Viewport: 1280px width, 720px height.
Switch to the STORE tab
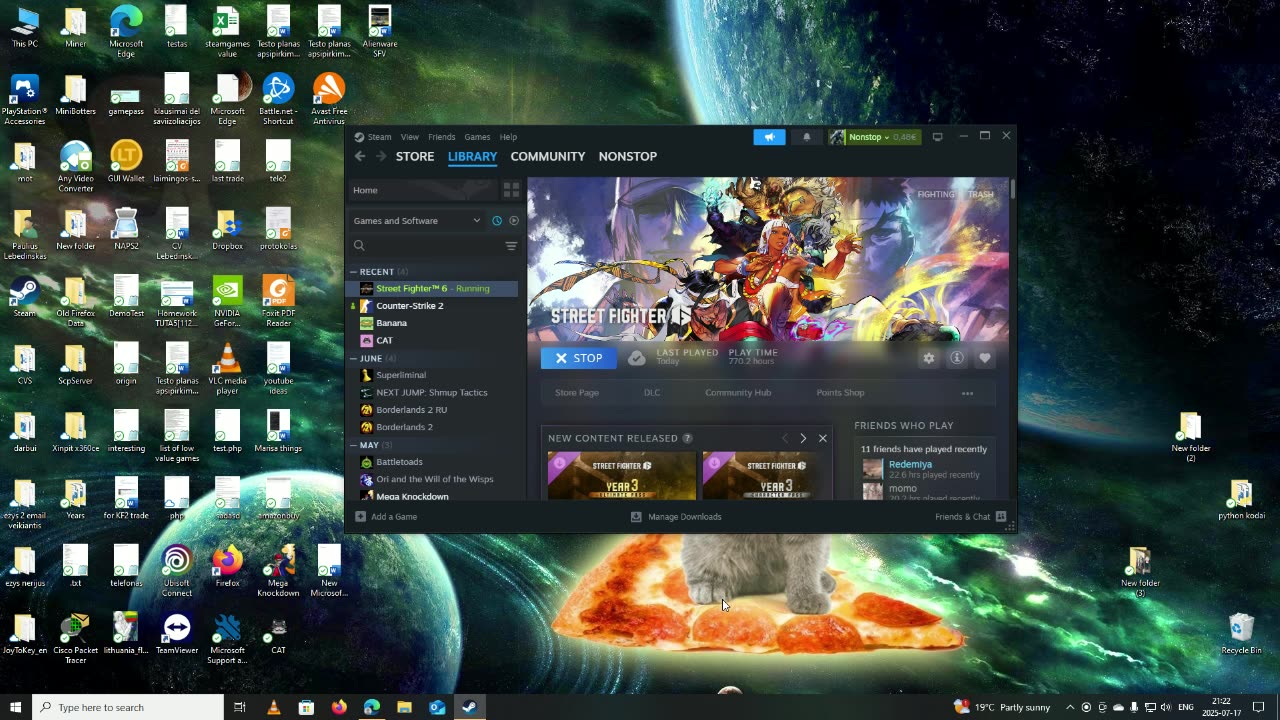(415, 156)
